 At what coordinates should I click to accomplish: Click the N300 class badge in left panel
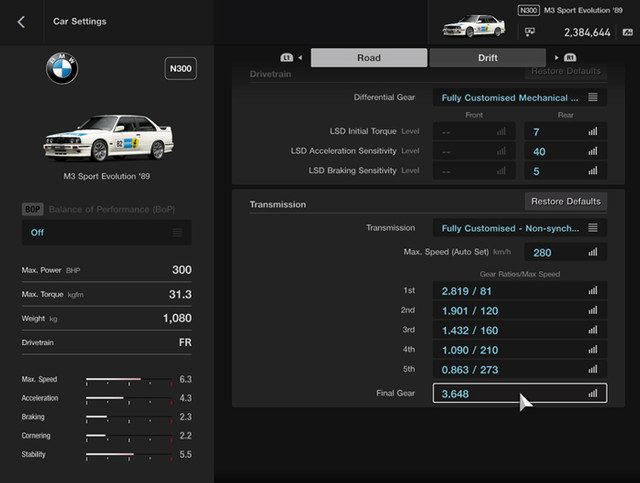click(x=180, y=69)
